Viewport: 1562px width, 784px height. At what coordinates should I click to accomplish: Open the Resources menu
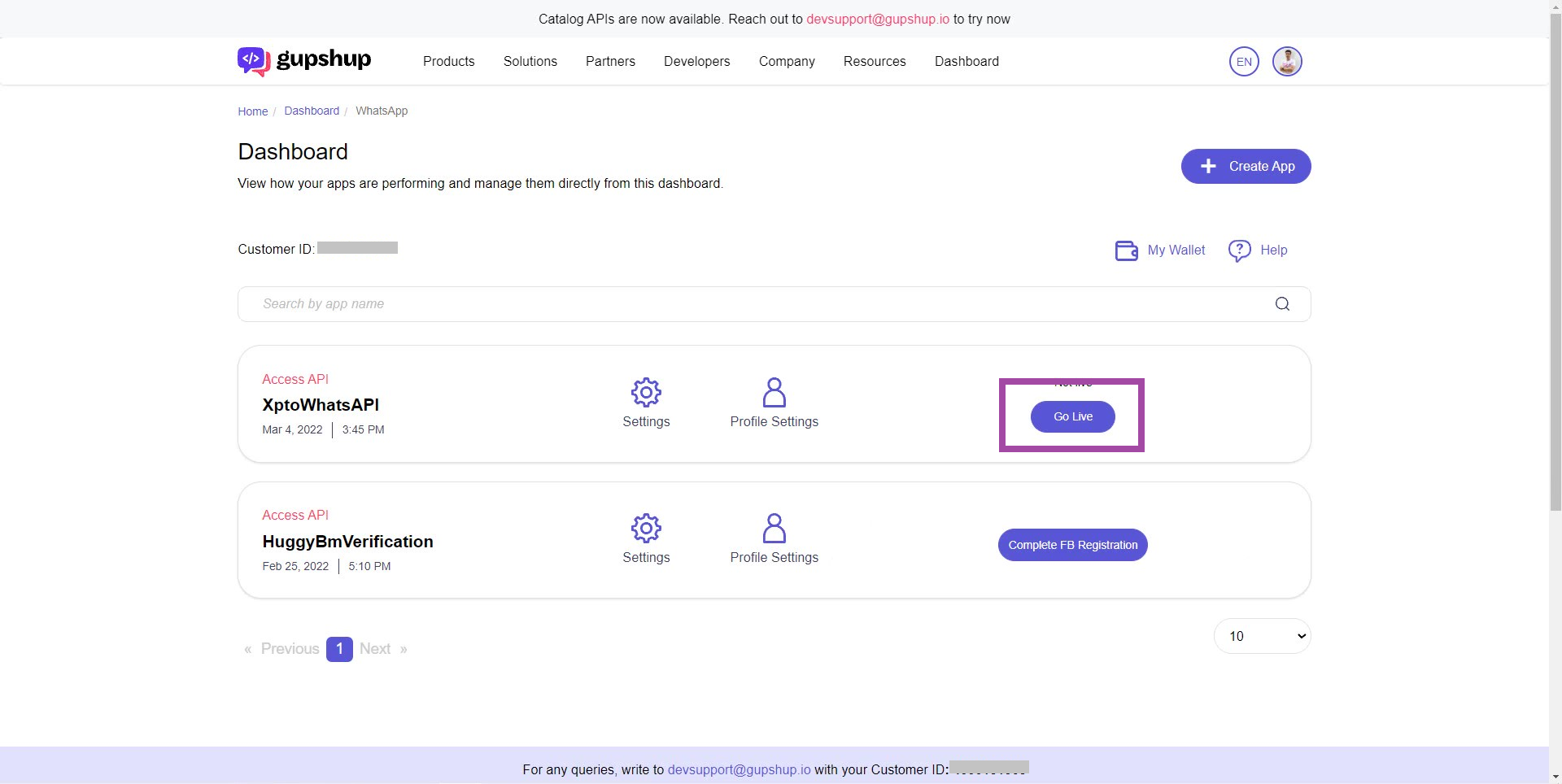[875, 61]
